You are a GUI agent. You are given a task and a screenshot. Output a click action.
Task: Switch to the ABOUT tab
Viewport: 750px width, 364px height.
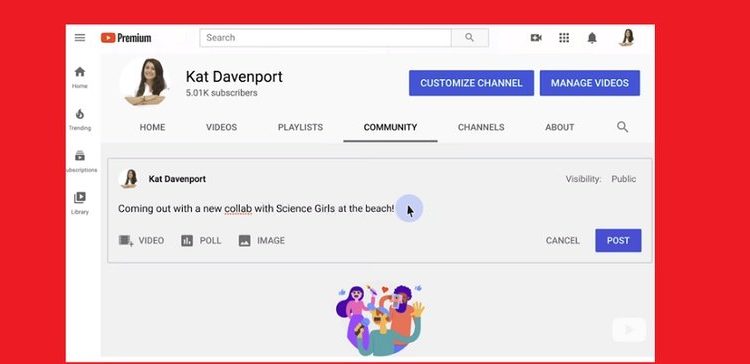click(x=560, y=127)
